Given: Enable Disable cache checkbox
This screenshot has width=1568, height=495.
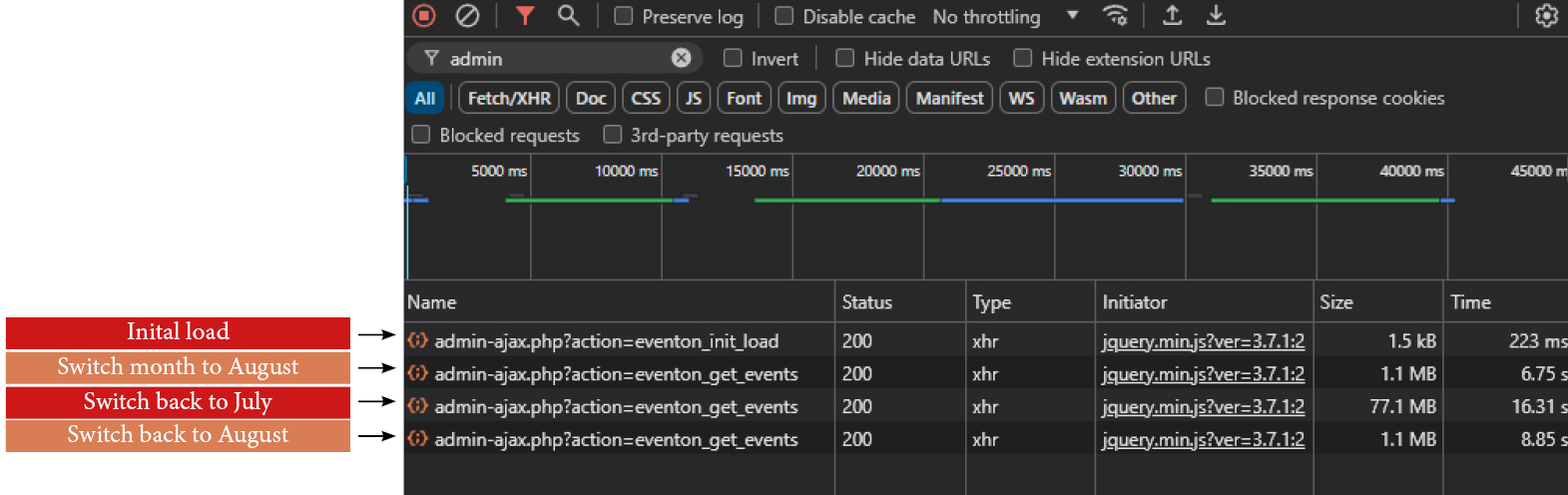Looking at the screenshot, I should pyautogui.click(x=784, y=16).
